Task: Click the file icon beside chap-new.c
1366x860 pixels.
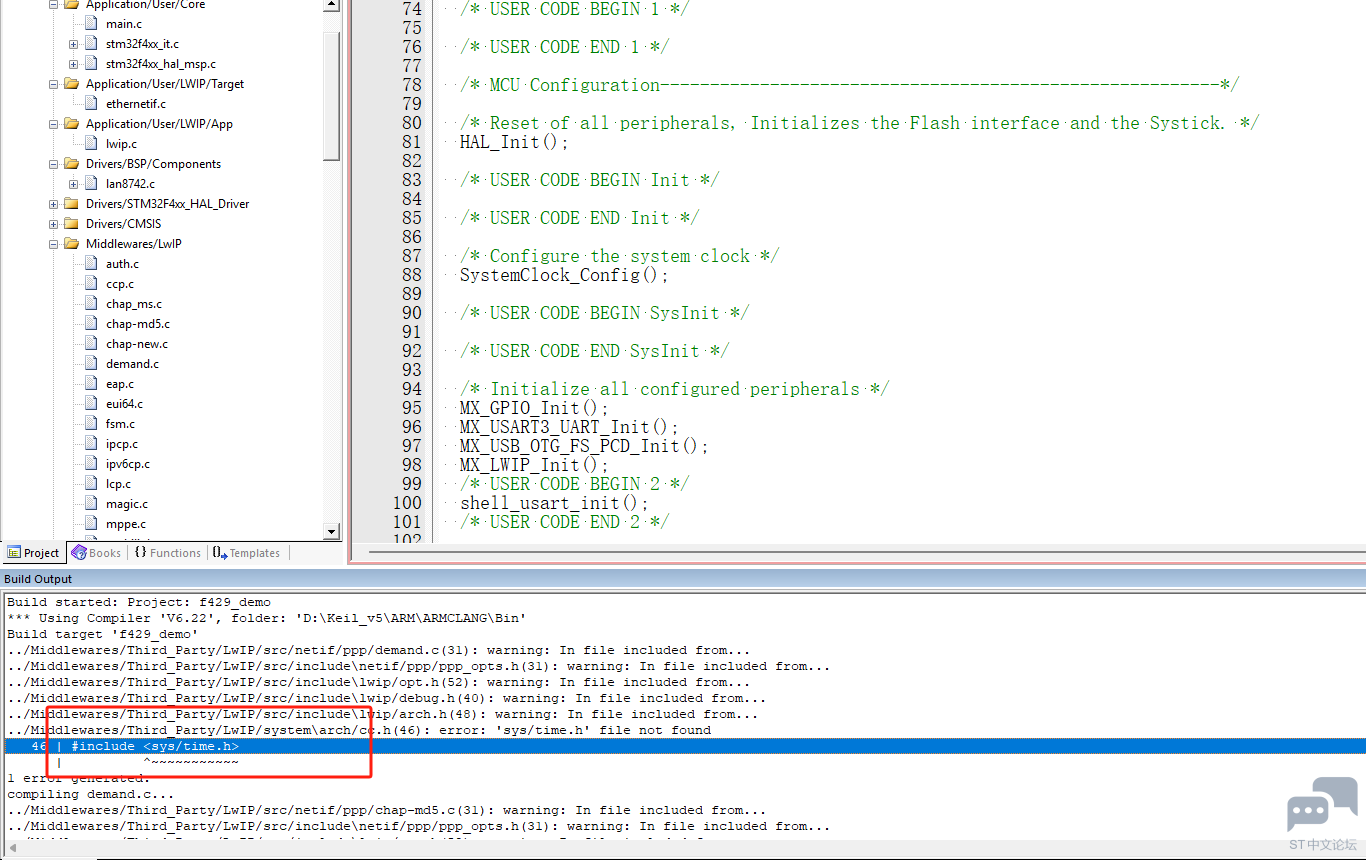Action: (x=93, y=344)
